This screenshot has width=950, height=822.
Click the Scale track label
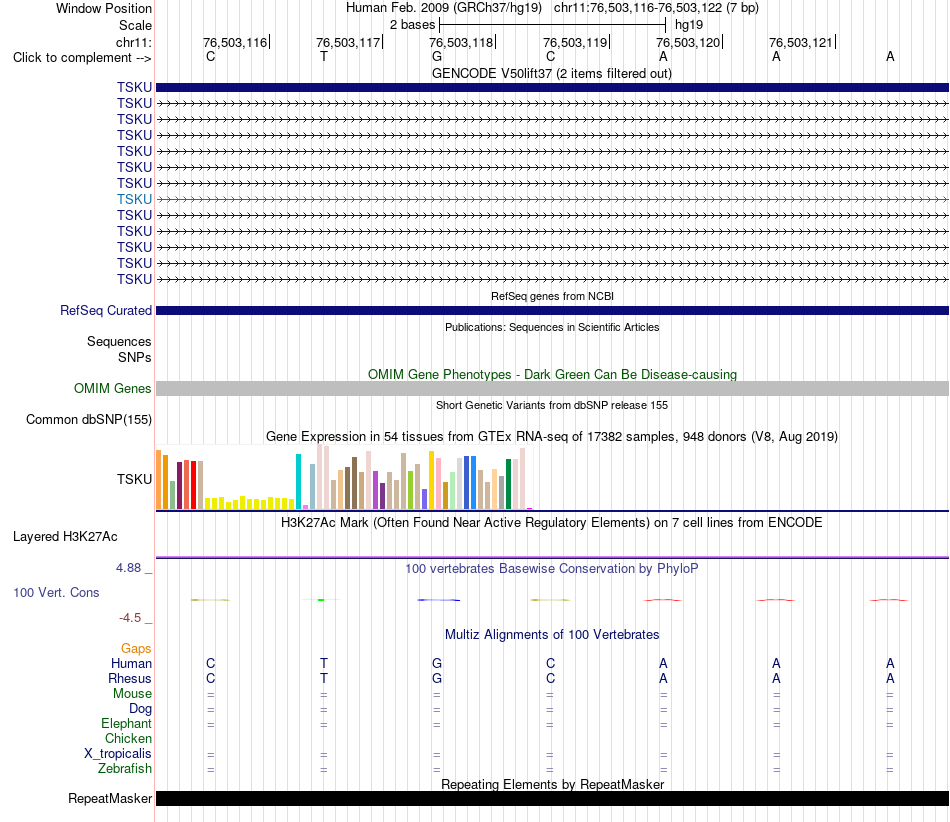pyautogui.click(x=135, y=25)
